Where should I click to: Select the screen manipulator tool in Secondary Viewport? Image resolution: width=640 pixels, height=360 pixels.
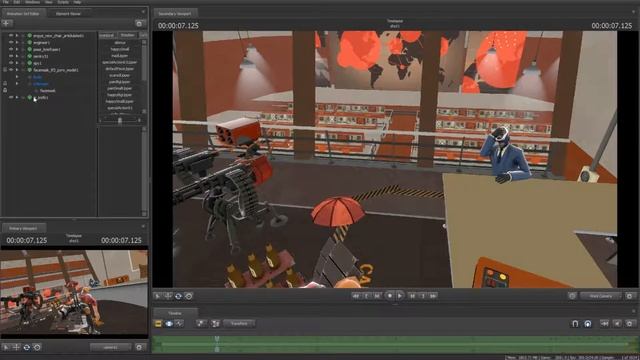[x=189, y=296]
